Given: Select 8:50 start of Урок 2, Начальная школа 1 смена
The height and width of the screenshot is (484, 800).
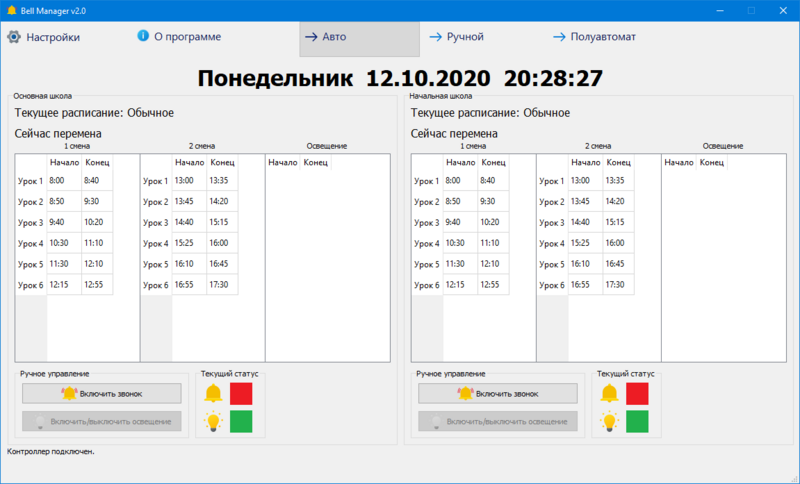Looking at the screenshot, I should click(460, 201).
